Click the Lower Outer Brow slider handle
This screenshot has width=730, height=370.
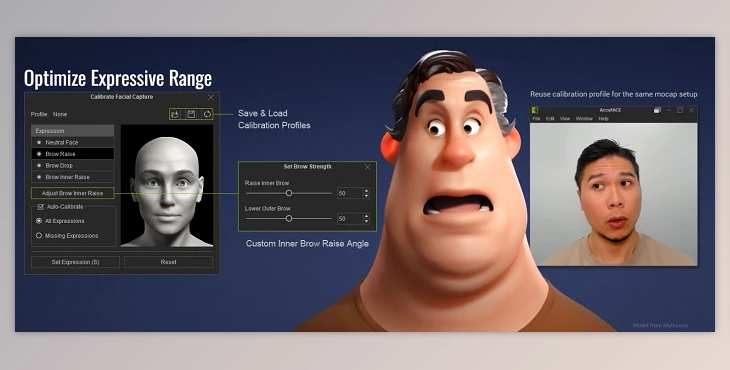[x=289, y=218]
